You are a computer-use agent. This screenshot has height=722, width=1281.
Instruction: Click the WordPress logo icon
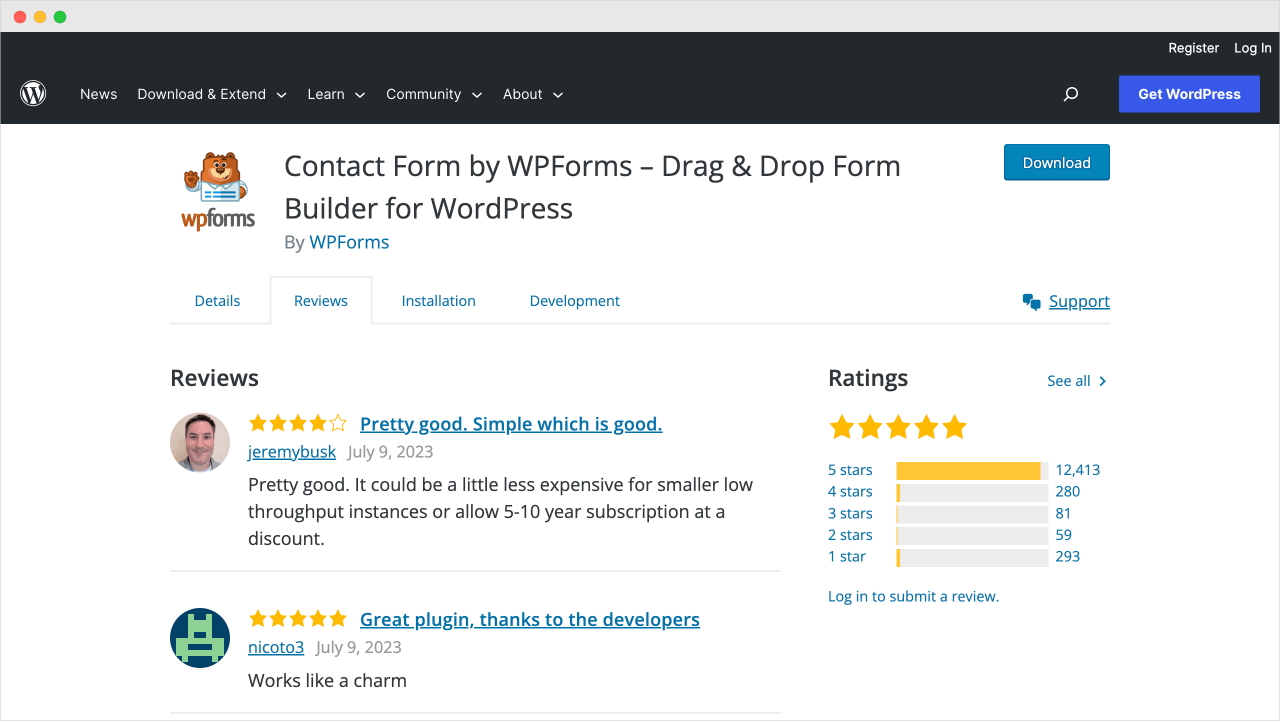[x=33, y=94]
